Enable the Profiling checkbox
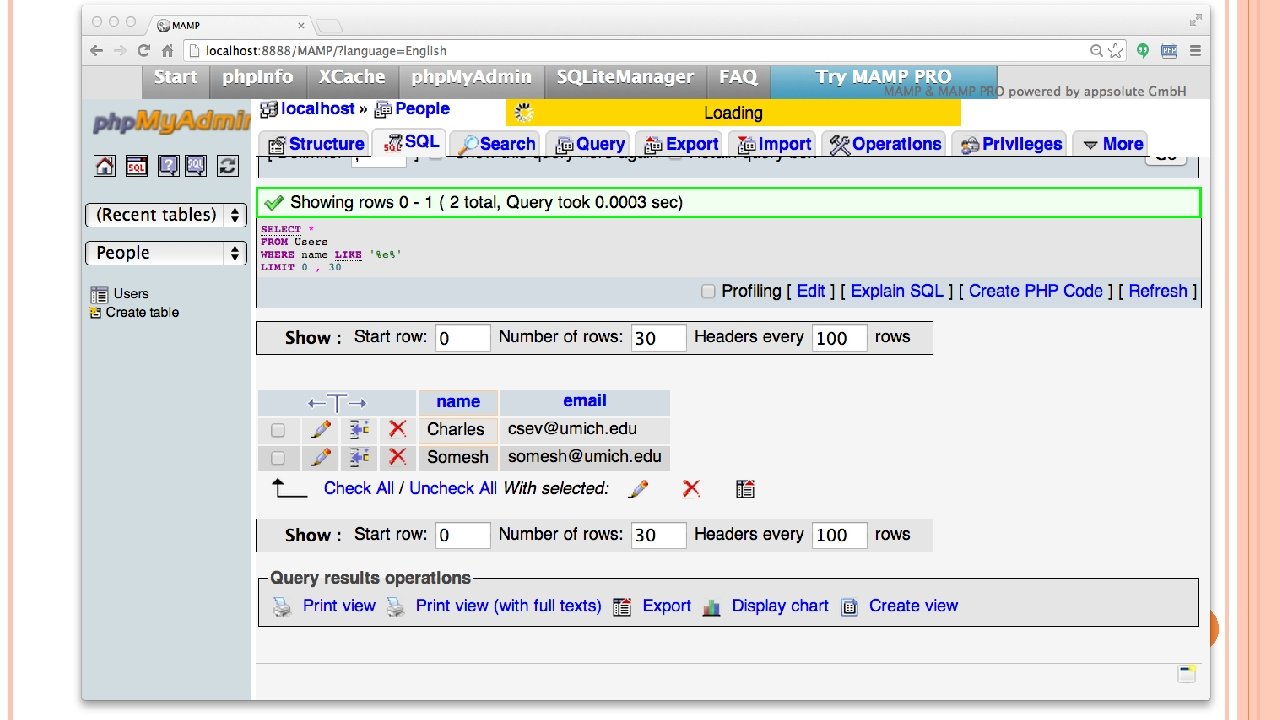The height and width of the screenshot is (720, 1280). tap(708, 291)
